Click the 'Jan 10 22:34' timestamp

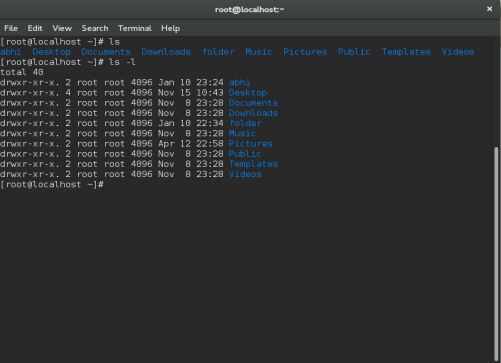click(191, 123)
